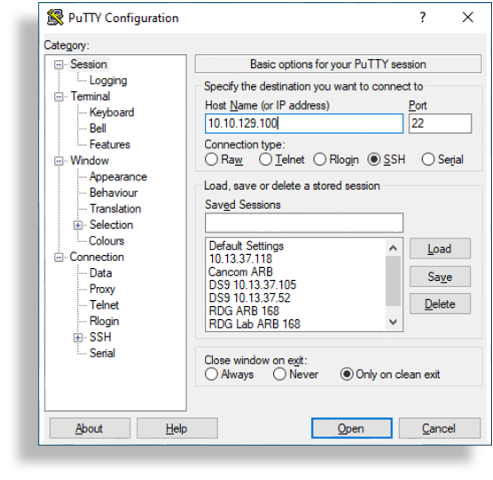The image size is (493, 480).
Task: Click the Port input field
Action: (440, 124)
